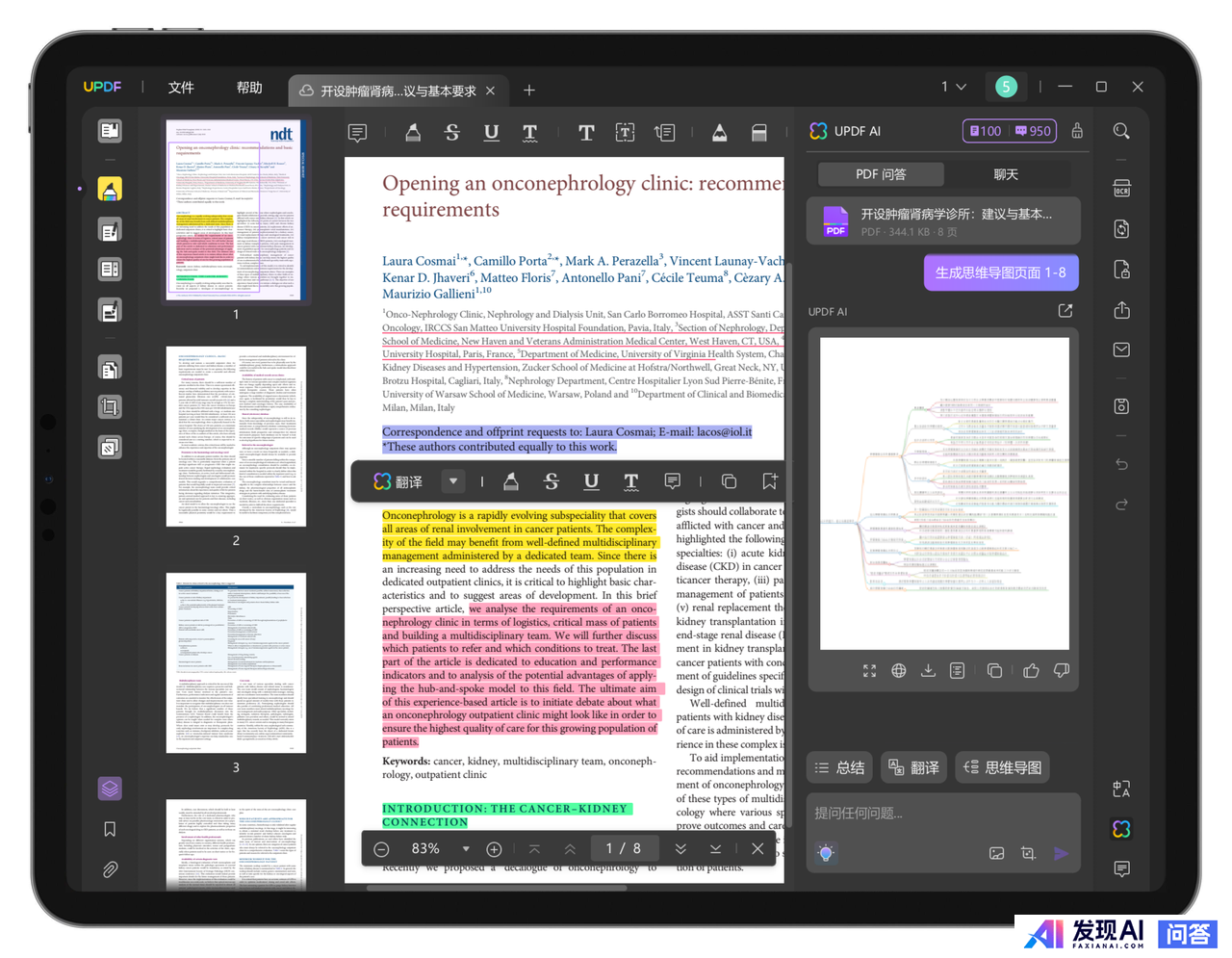Click 生成思维导图页面 1-8 message bubble
The height and width of the screenshot is (958, 1232).
point(1001,272)
